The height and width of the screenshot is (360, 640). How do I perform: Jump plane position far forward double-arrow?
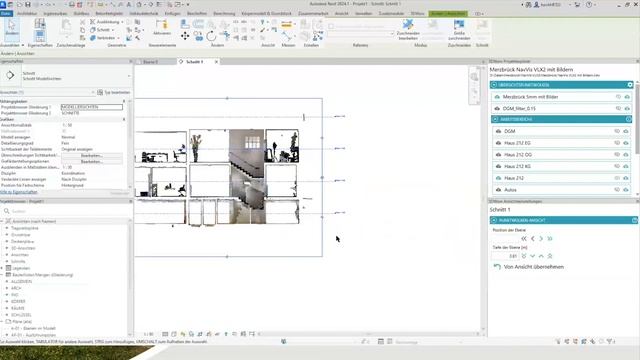point(550,238)
